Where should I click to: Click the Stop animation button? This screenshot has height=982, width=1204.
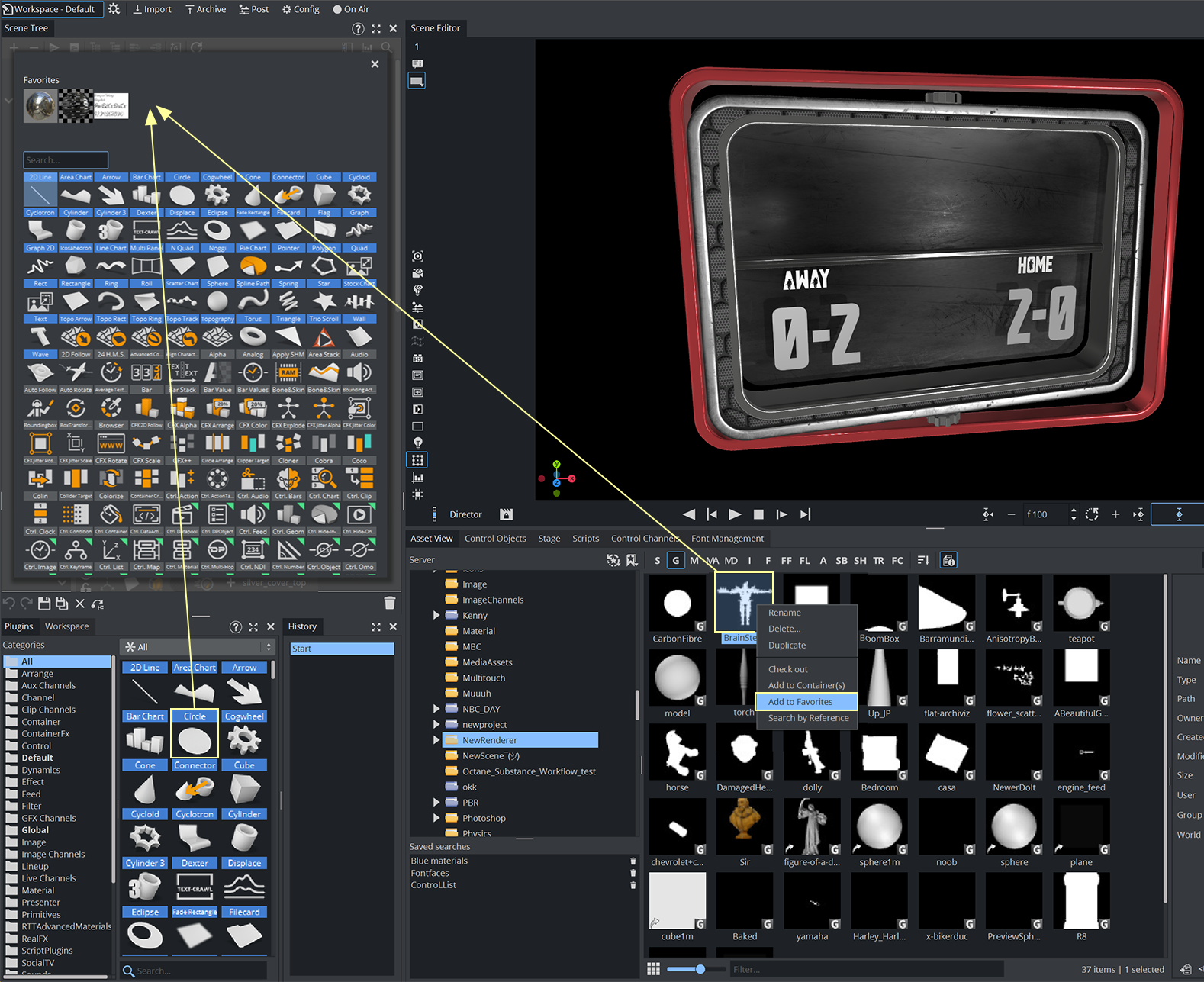(758, 514)
